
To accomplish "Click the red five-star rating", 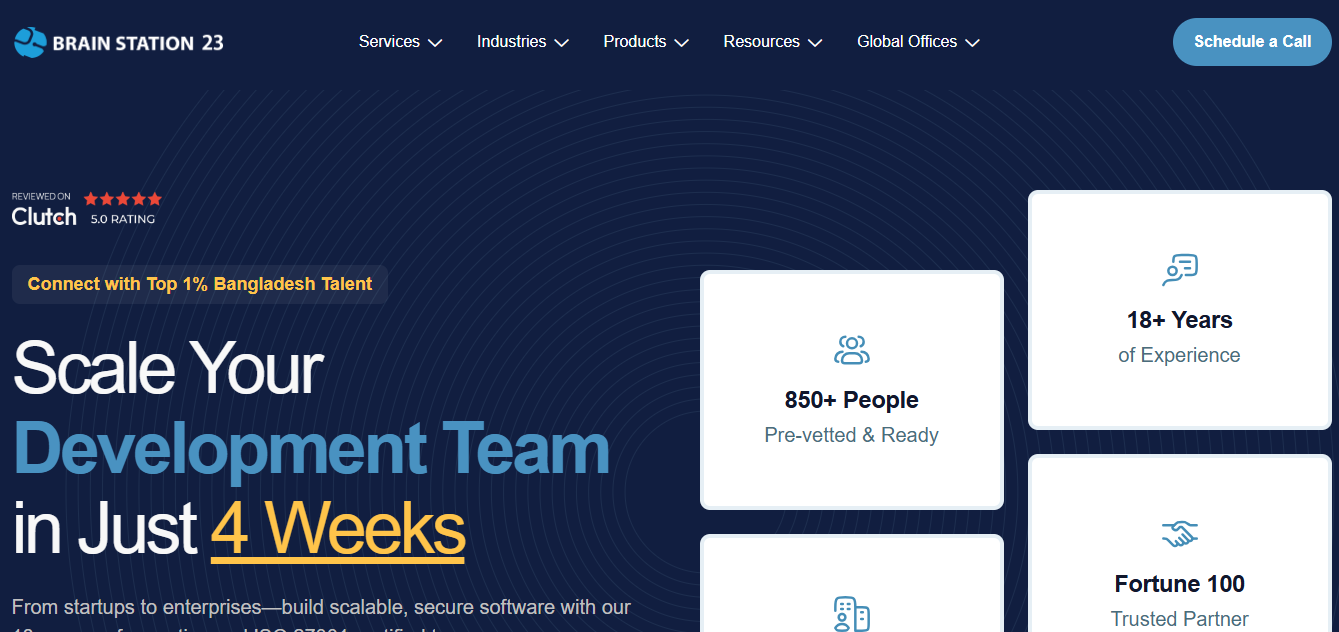I will tap(122, 199).
